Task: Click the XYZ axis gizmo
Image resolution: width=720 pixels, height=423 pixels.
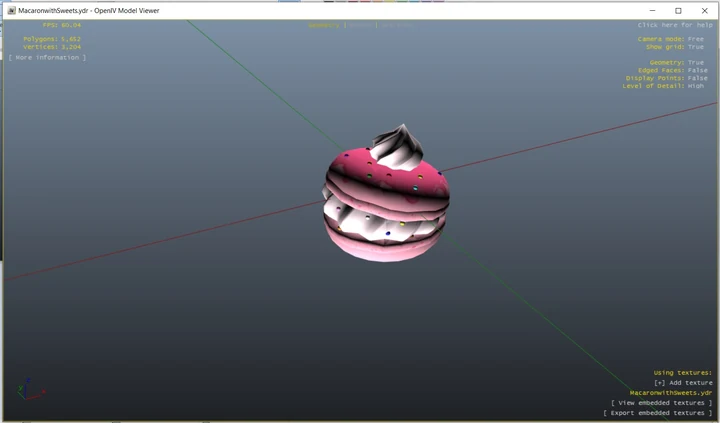Action: click(x=31, y=389)
